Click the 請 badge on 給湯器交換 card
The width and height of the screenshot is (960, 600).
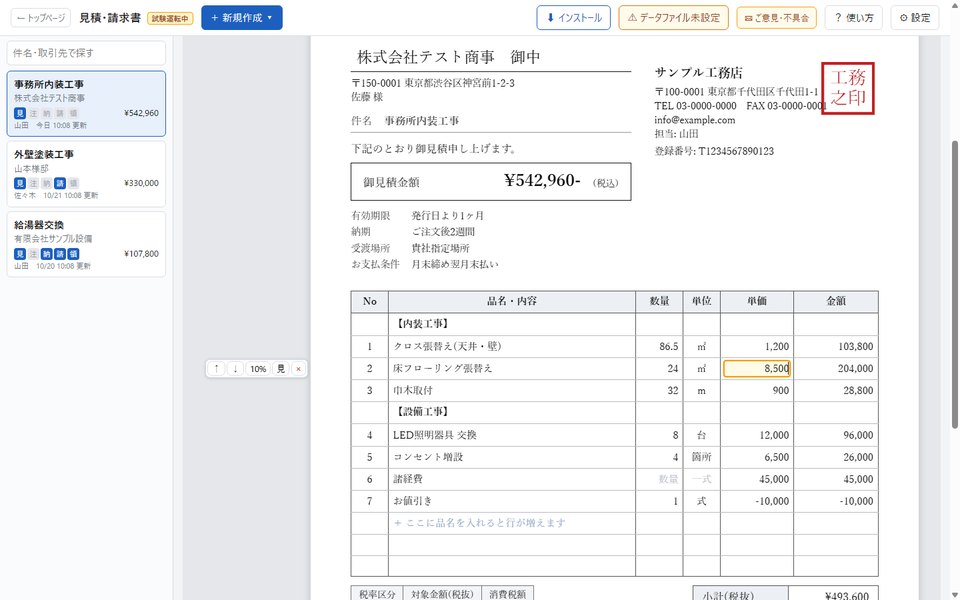(60, 253)
